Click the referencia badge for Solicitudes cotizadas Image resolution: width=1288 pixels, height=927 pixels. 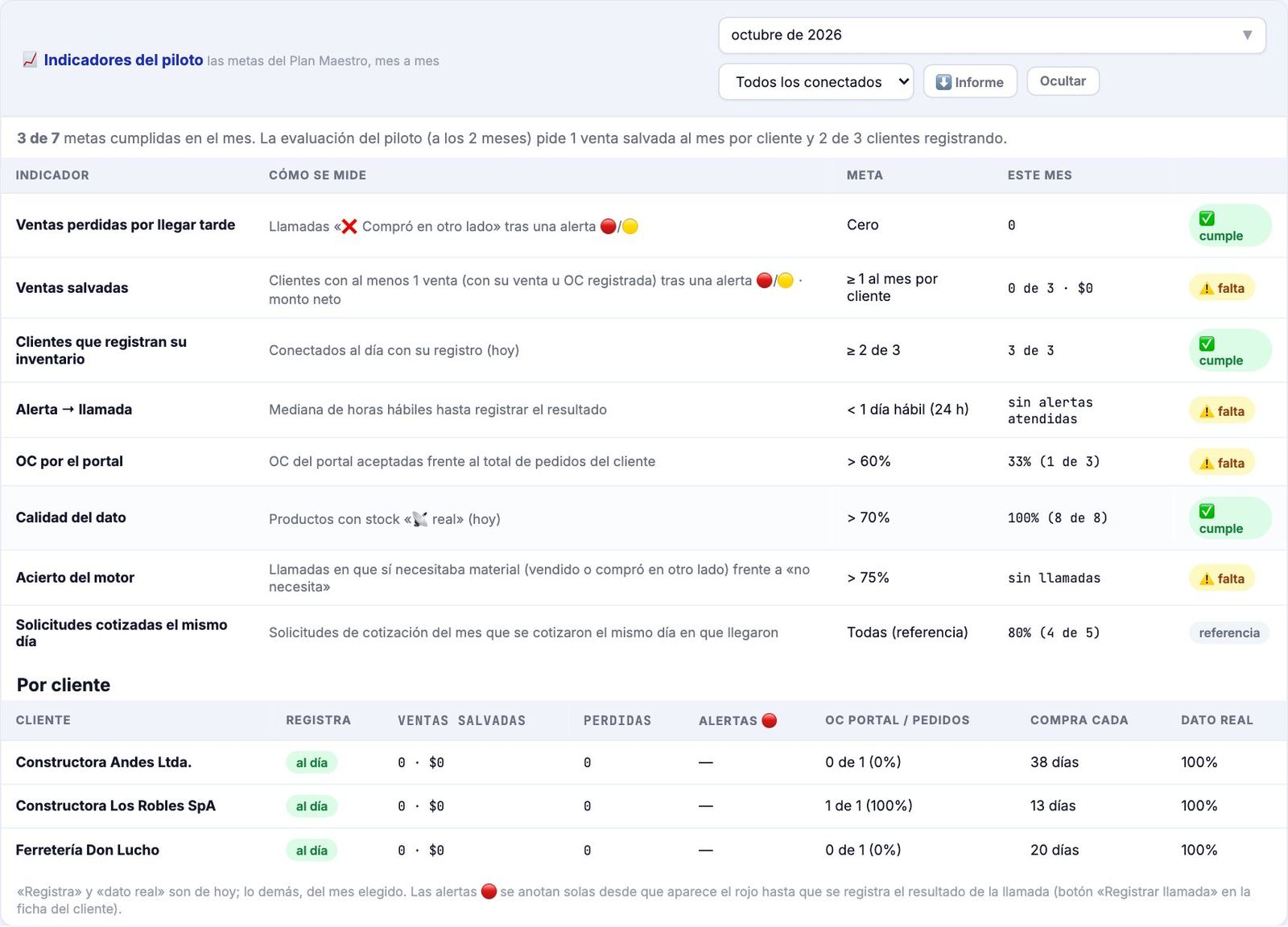tap(1229, 632)
